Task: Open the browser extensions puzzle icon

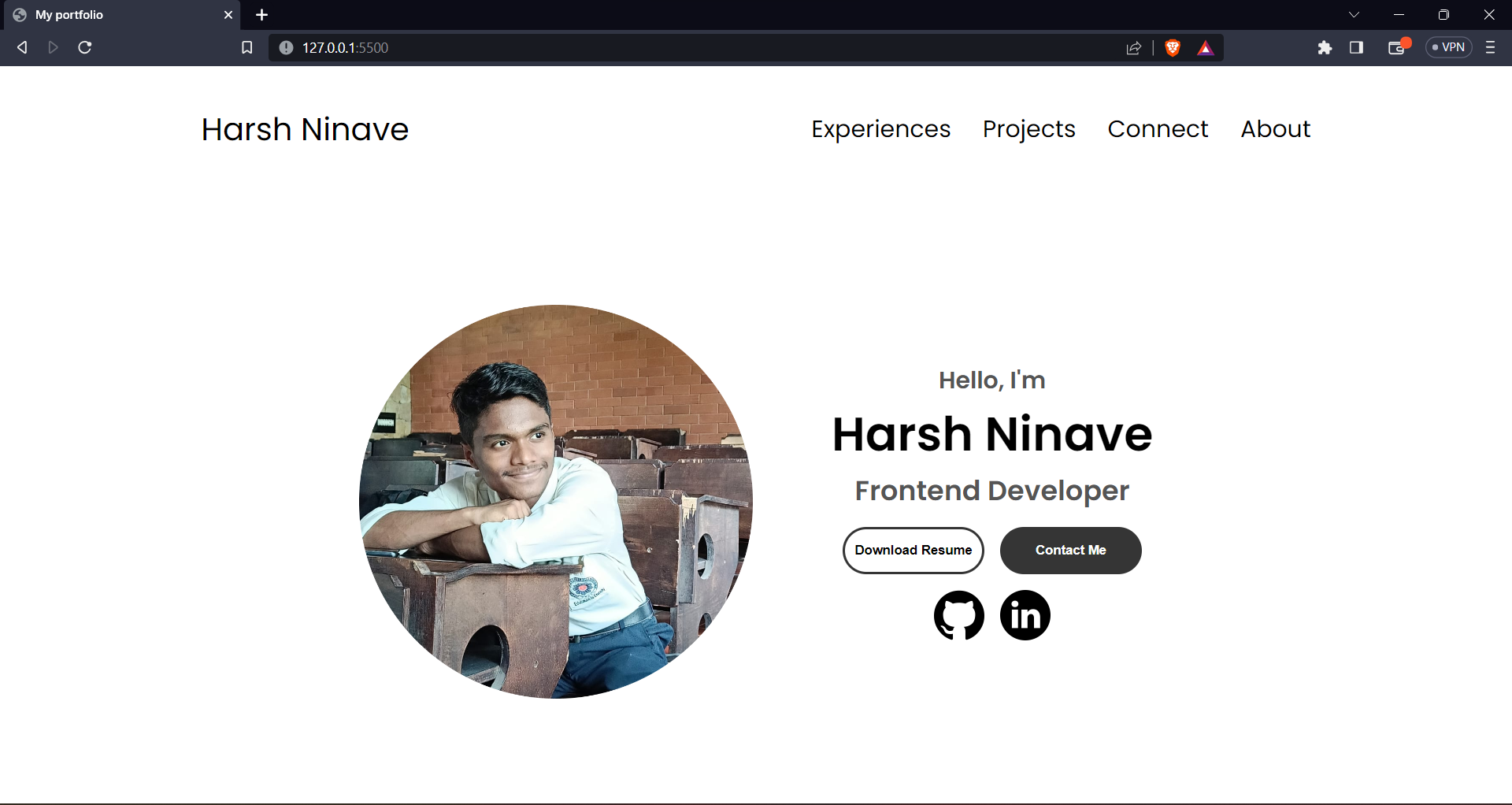Action: [1325, 48]
